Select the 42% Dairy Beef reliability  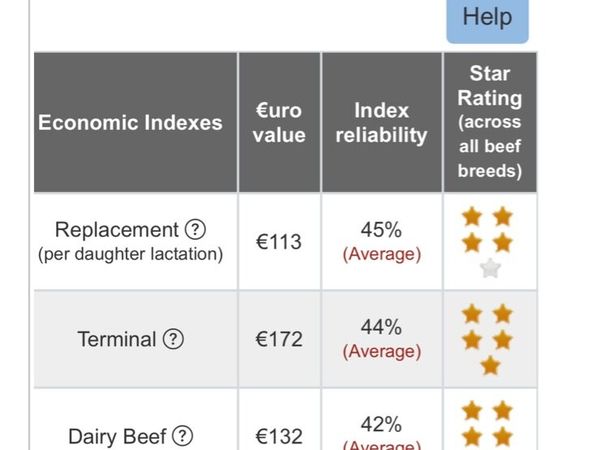click(381, 424)
